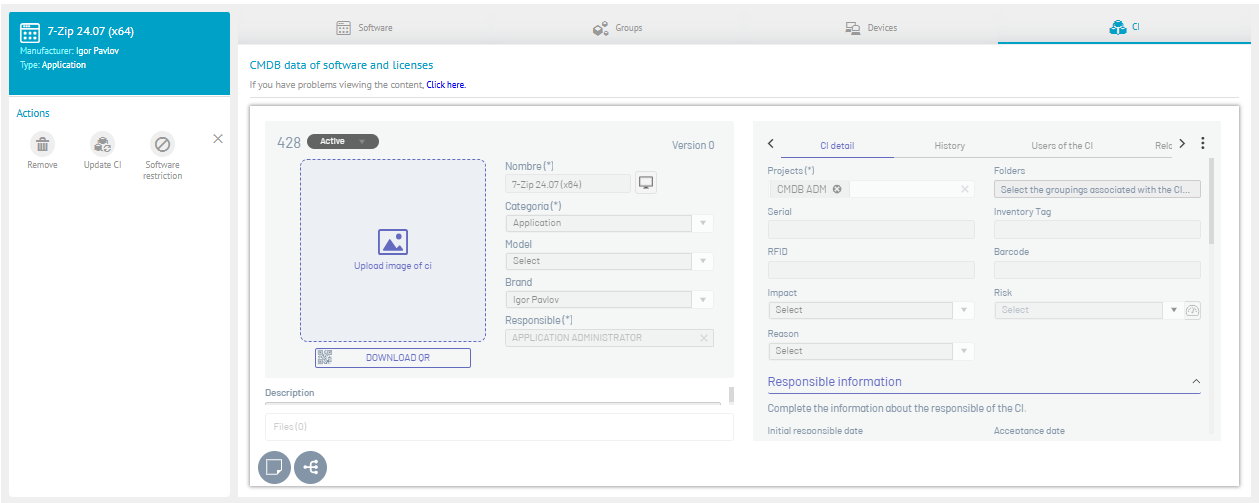The width and height of the screenshot is (1259, 503).
Task: Open the Active status dropdown
Action: [342, 141]
